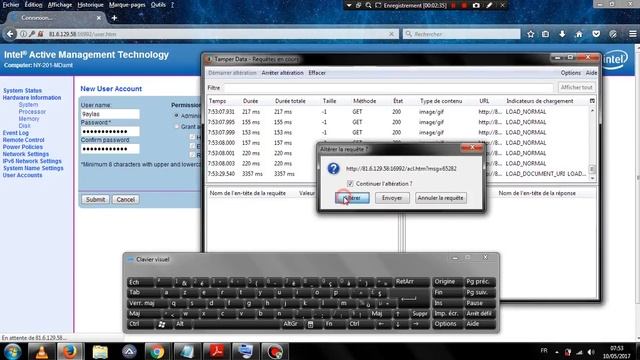Sort by Durée totale column header
Screen dimensions: 640x360
290,101
